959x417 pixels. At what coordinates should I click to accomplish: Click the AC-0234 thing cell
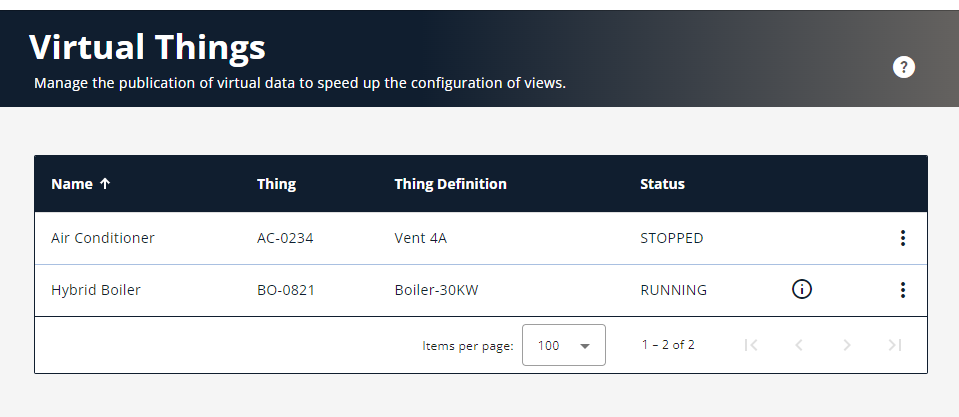285,238
